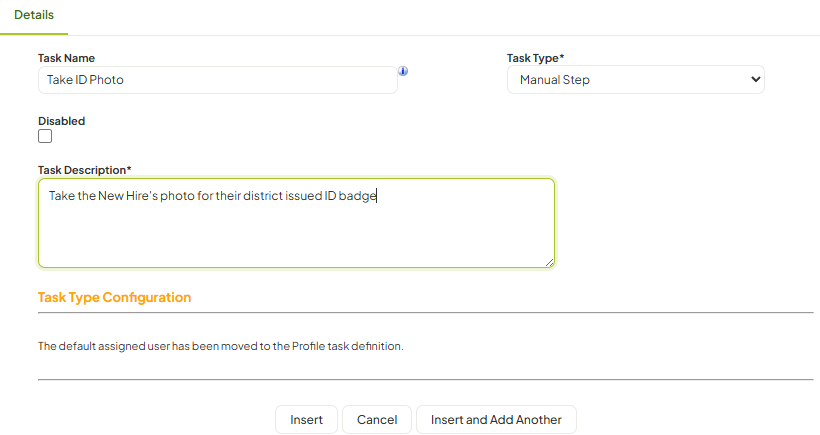Click the Disabled label

(61, 121)
